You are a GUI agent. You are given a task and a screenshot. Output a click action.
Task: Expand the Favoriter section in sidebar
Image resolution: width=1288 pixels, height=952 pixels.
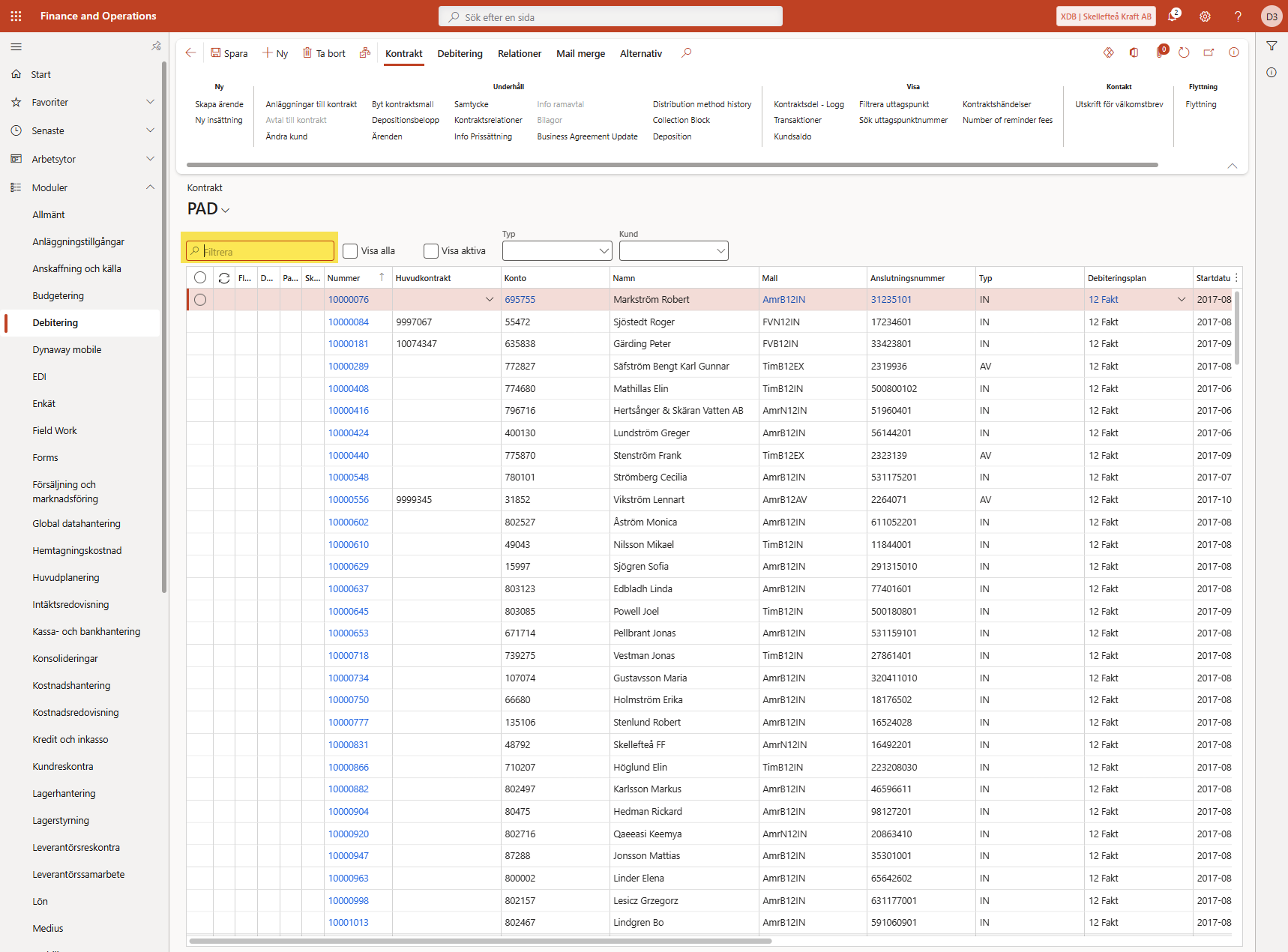tap(150, 102)
